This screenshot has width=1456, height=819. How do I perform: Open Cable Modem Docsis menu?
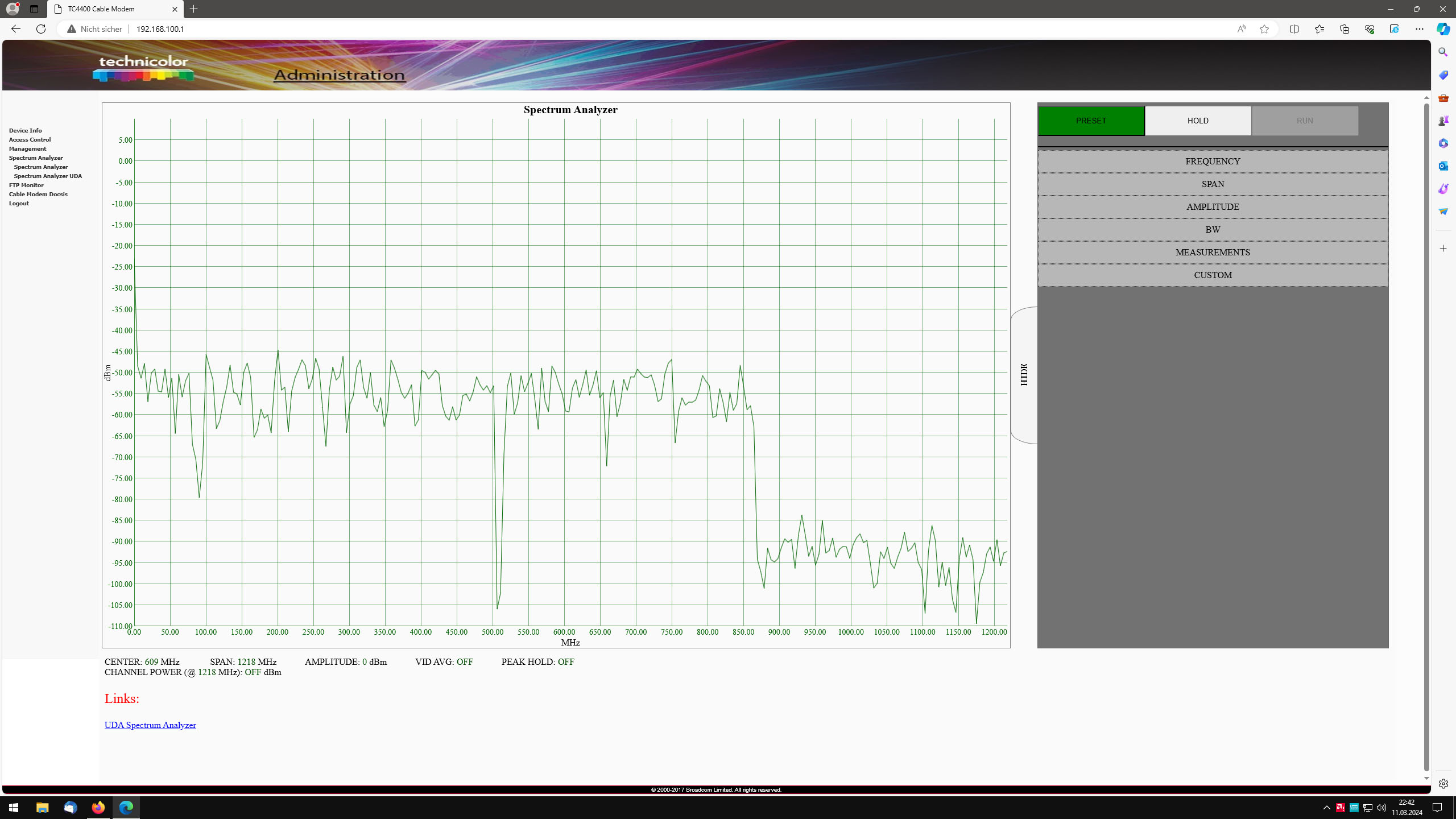pyautogui.click(x=38, y=195)
